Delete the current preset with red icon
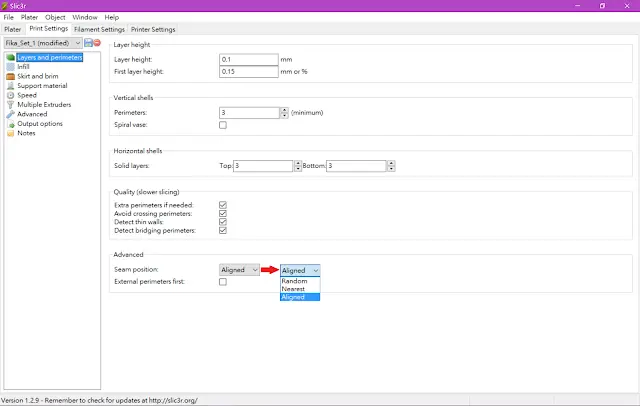This screenshot has height=406, width=640. [97, 42]
